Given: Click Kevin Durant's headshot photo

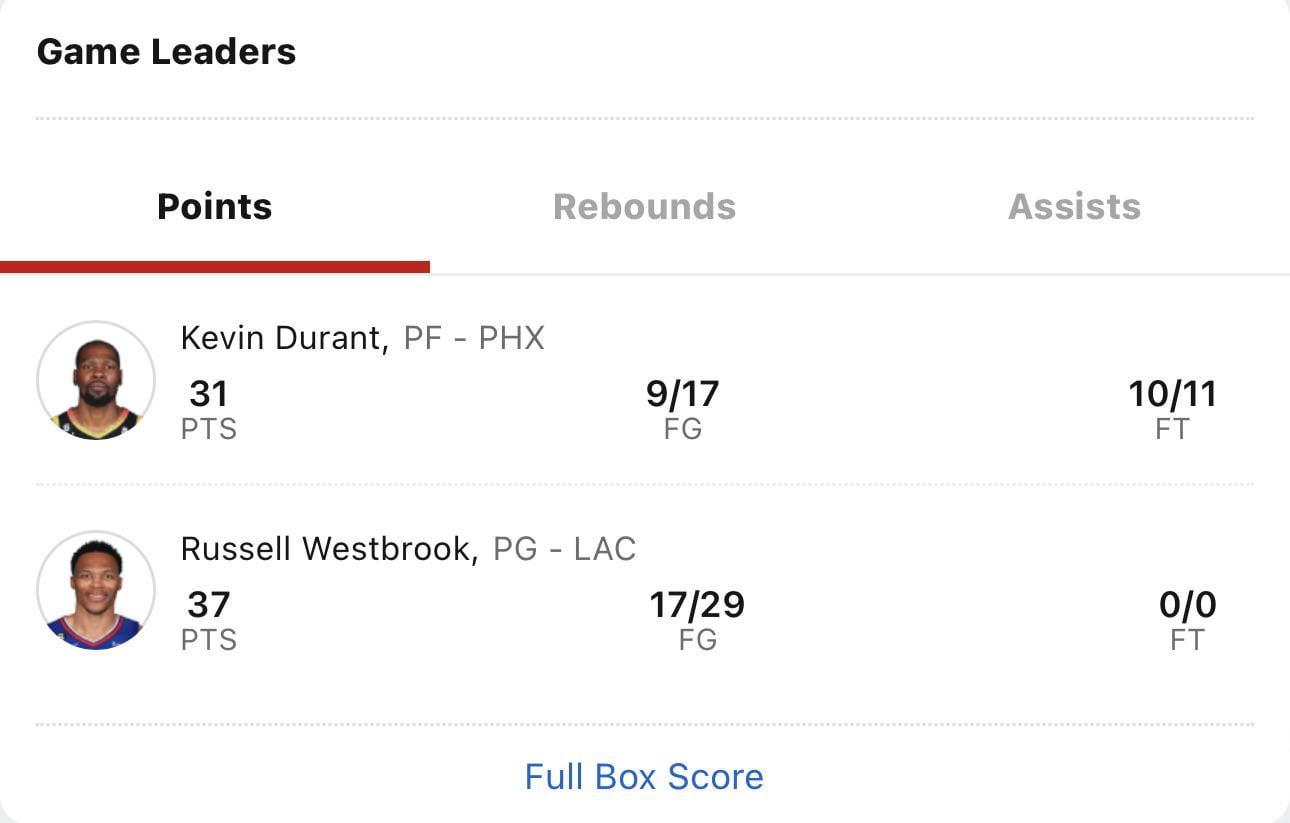Looking at the screenshot, I should click(x=96, y=381).
